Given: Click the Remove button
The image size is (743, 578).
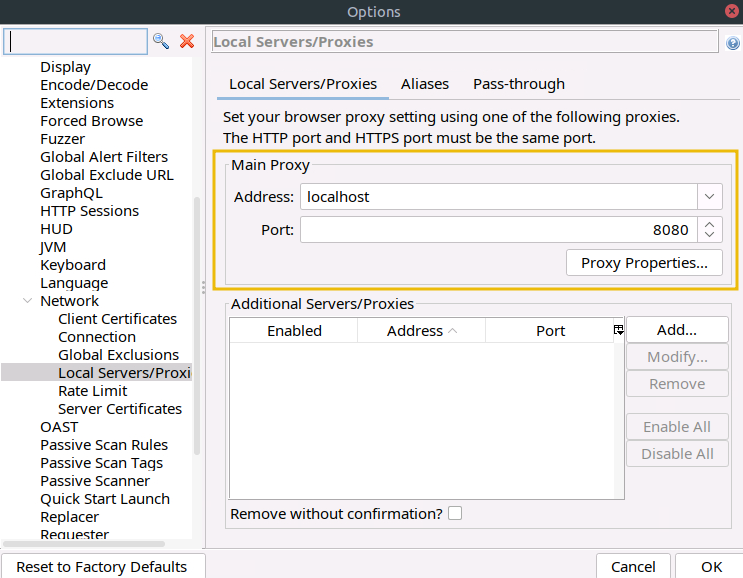Looking at the screenshot, I should 677,384.
